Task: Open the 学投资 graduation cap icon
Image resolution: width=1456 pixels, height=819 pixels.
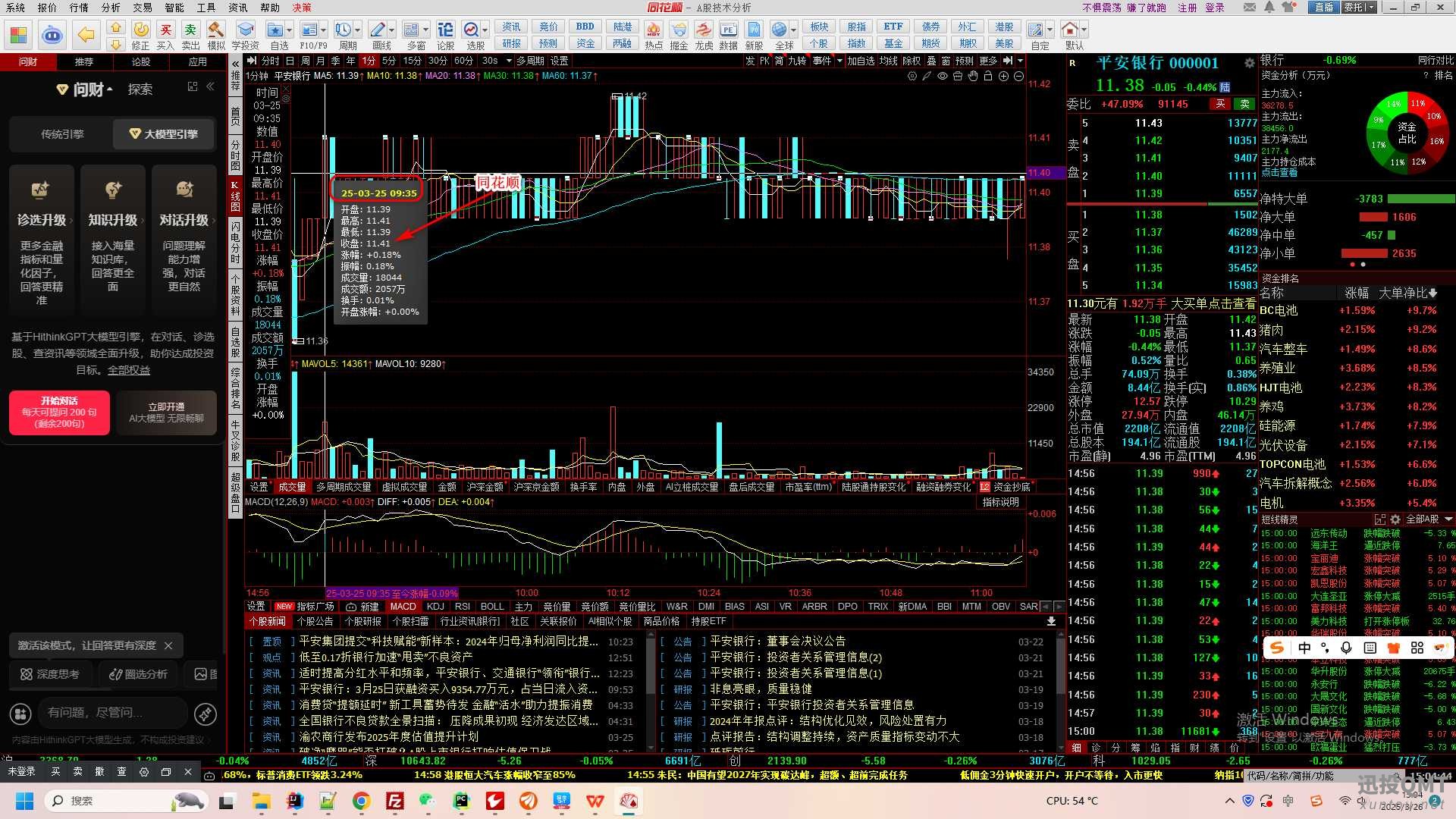Action: 245,36
